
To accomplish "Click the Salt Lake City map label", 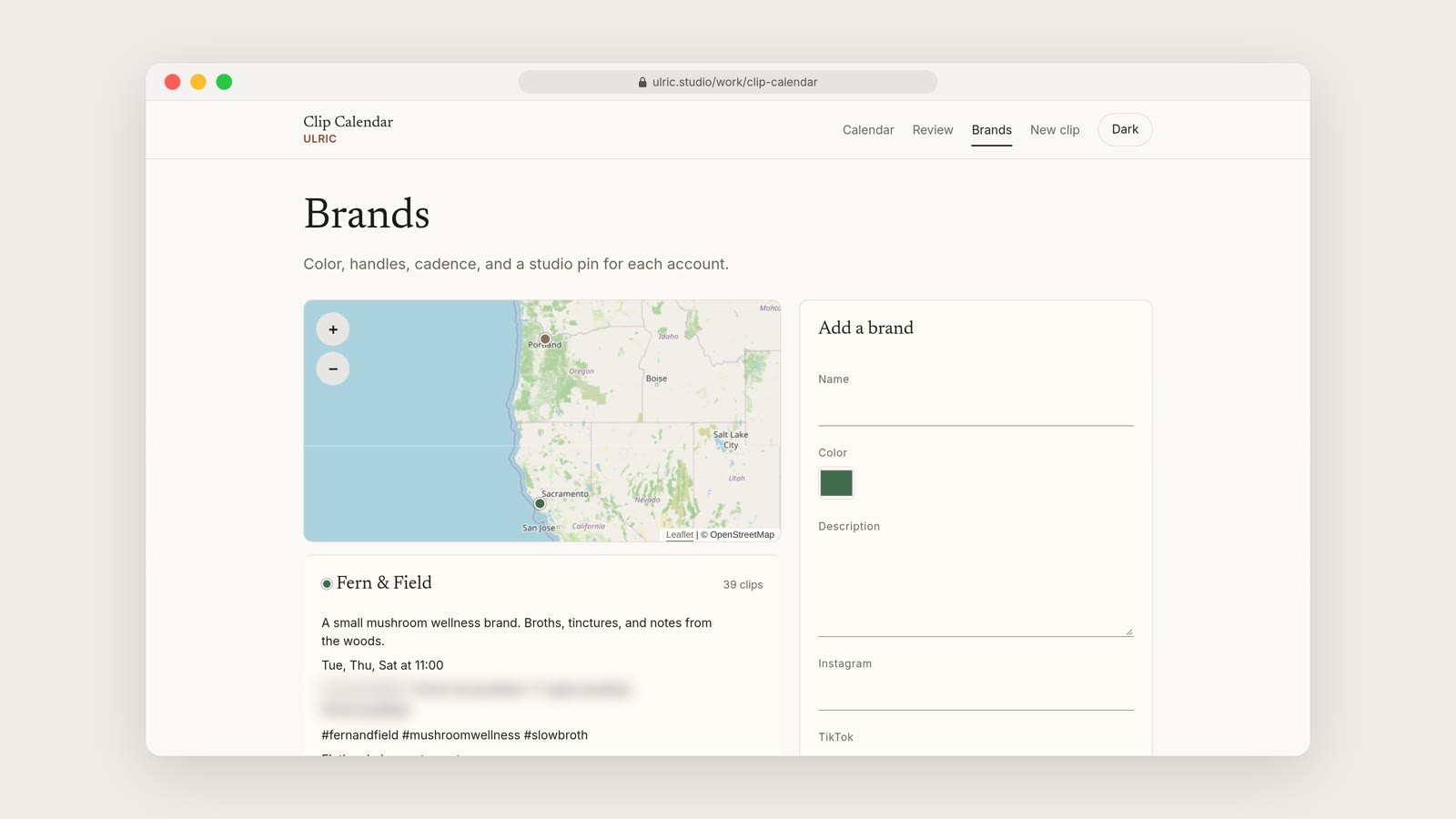I will tap(731, 440).
